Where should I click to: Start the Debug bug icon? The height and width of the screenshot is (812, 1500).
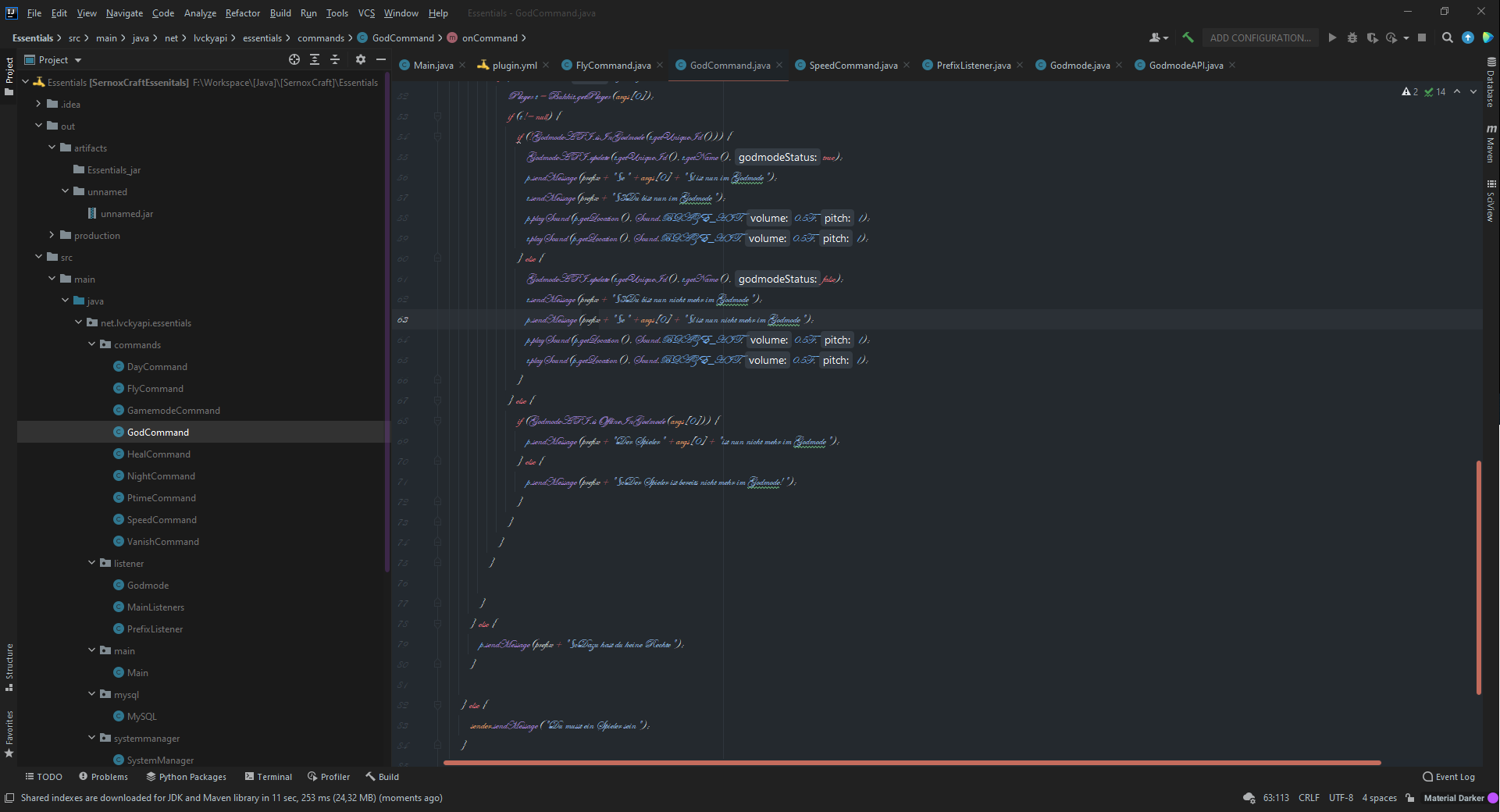point(1352,37)
